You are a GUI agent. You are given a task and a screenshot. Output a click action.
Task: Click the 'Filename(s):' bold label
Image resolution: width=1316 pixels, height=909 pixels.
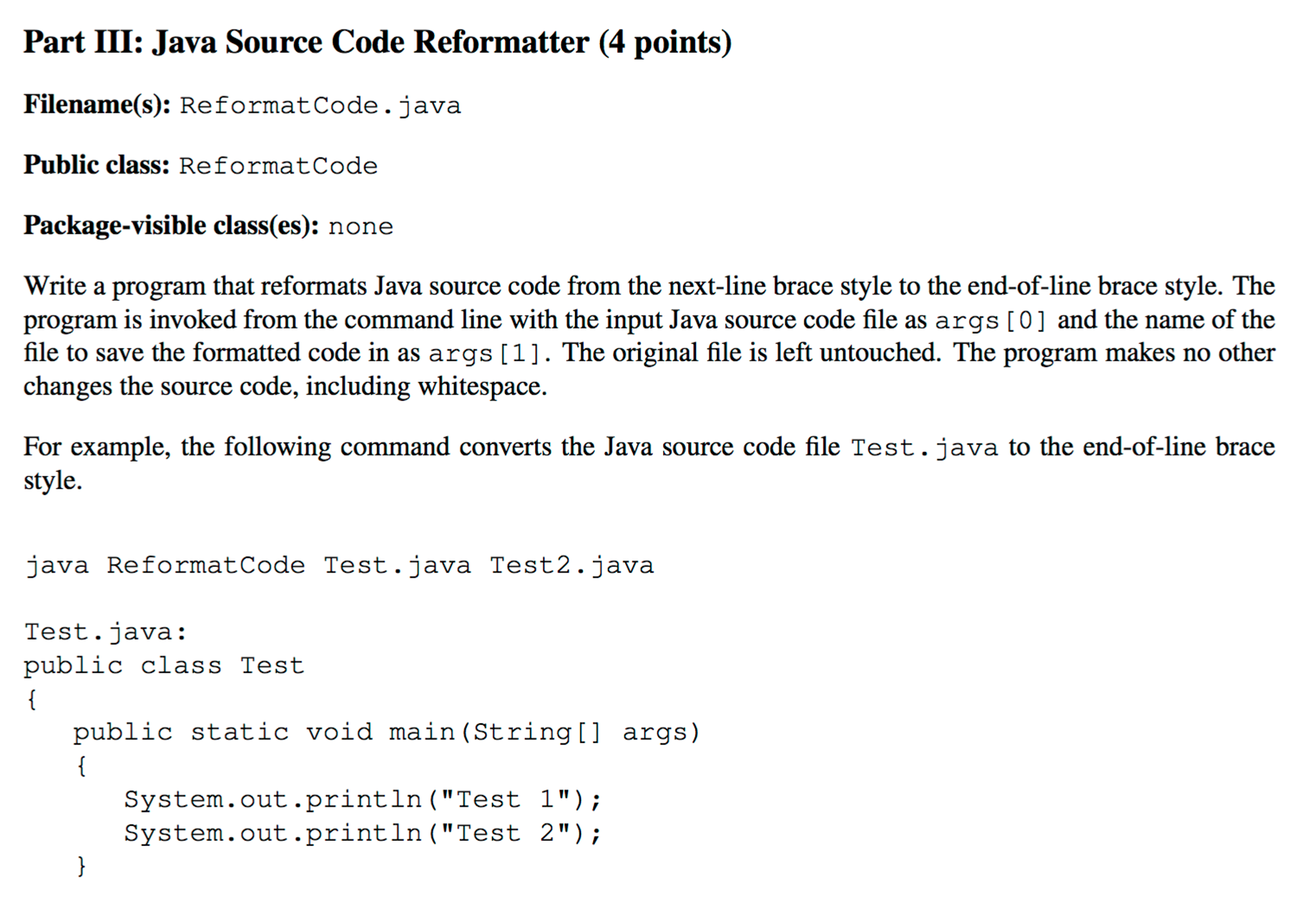coord(96,104)
